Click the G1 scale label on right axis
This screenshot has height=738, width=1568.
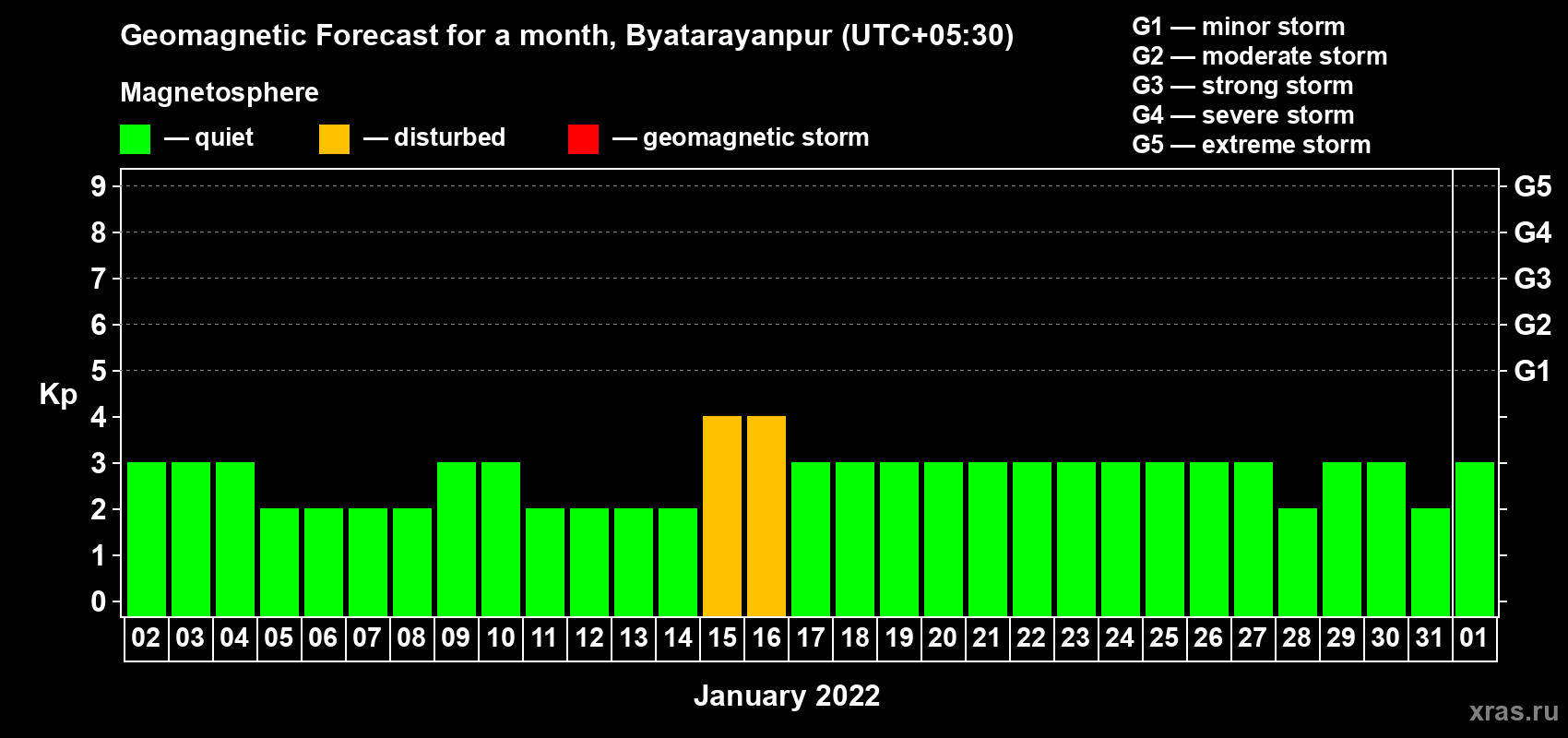point(1533,371)
